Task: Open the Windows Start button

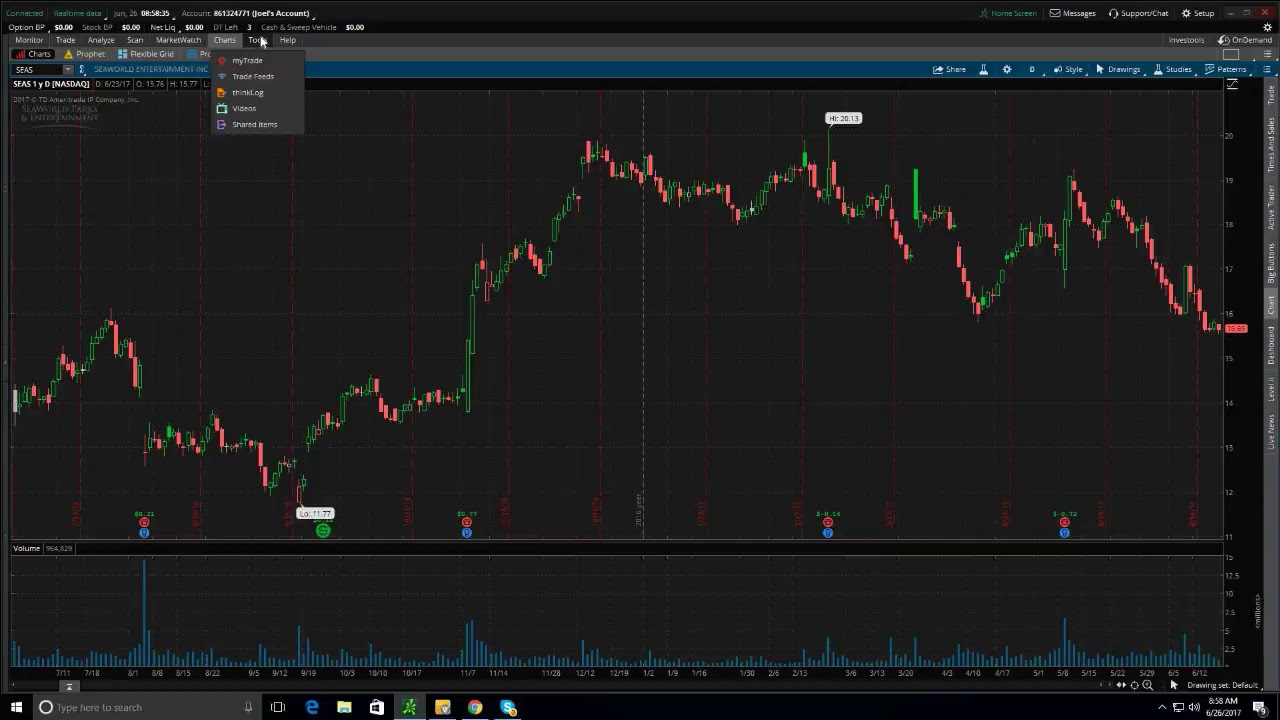Action: [x=16, y=707]
